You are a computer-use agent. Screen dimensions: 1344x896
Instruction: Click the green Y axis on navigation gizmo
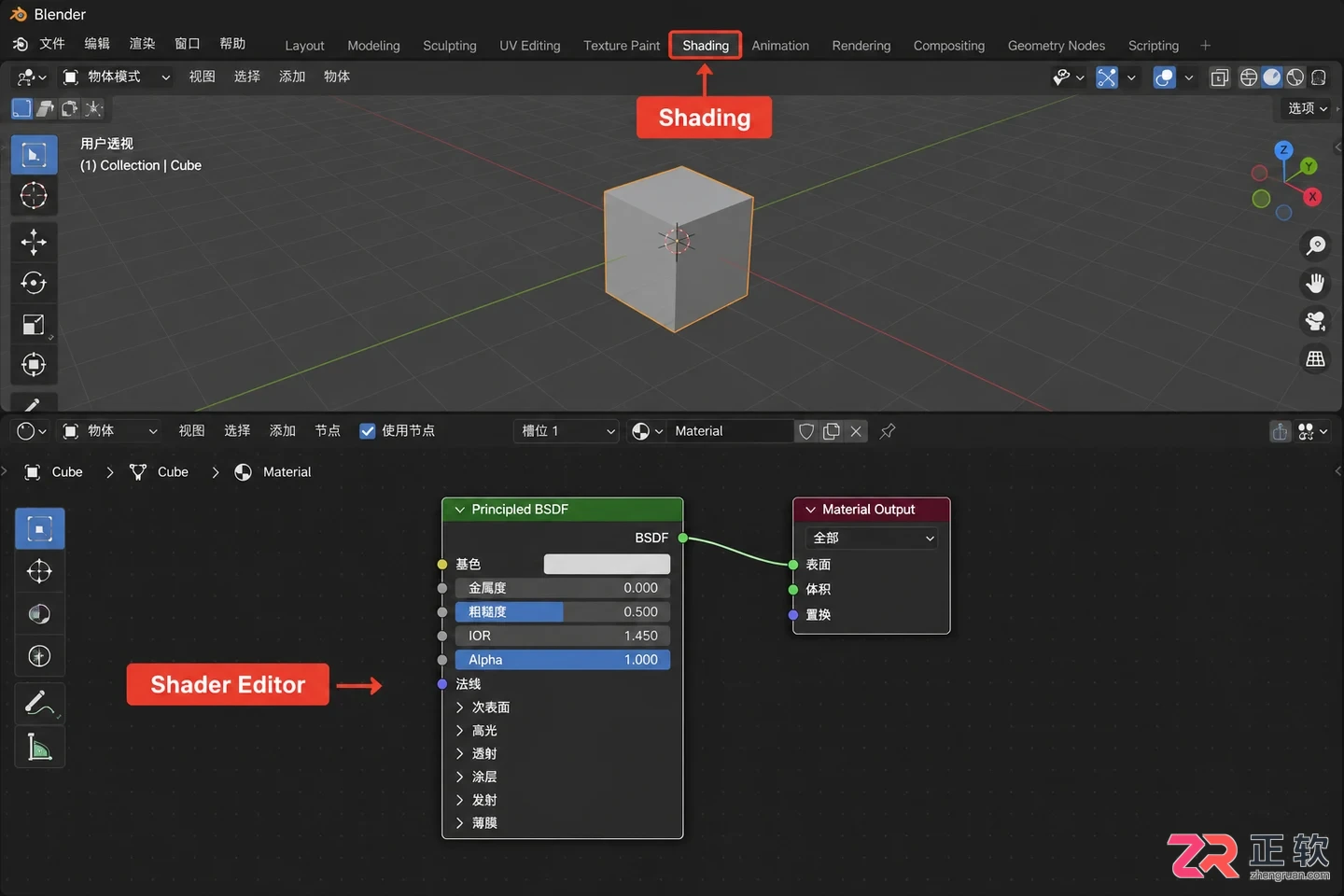pos(1309,166)
